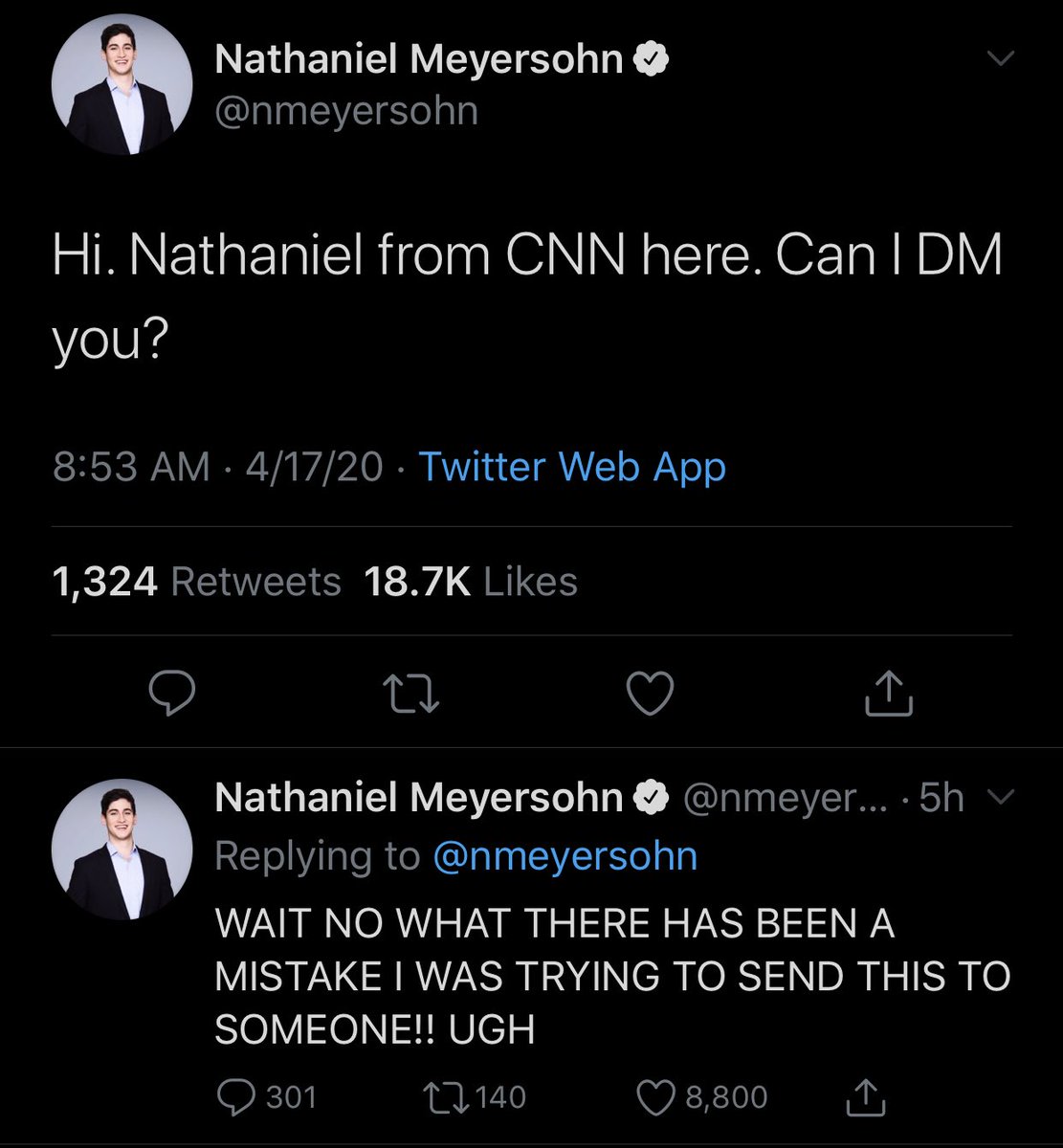1063x1148 pixels.
Task: Click the @nmeyersohn handle in header
Action: [346, 111]
